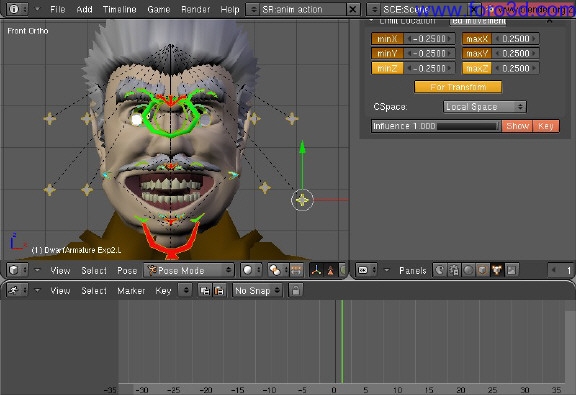This screenshot has width=576, height=395.
Task: Open the action datablock browse arrows after Key
Action: (x=186, y=290)
